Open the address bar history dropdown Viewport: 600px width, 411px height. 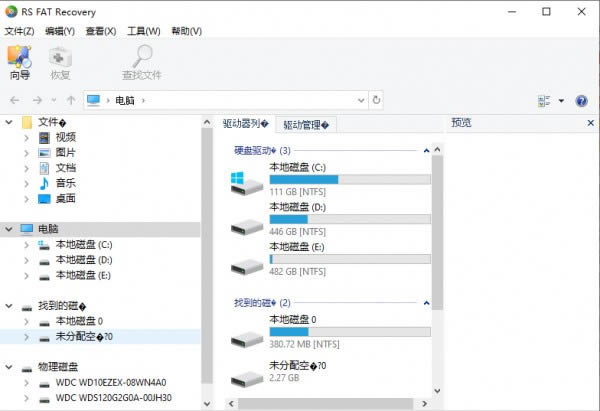[360, 100]
